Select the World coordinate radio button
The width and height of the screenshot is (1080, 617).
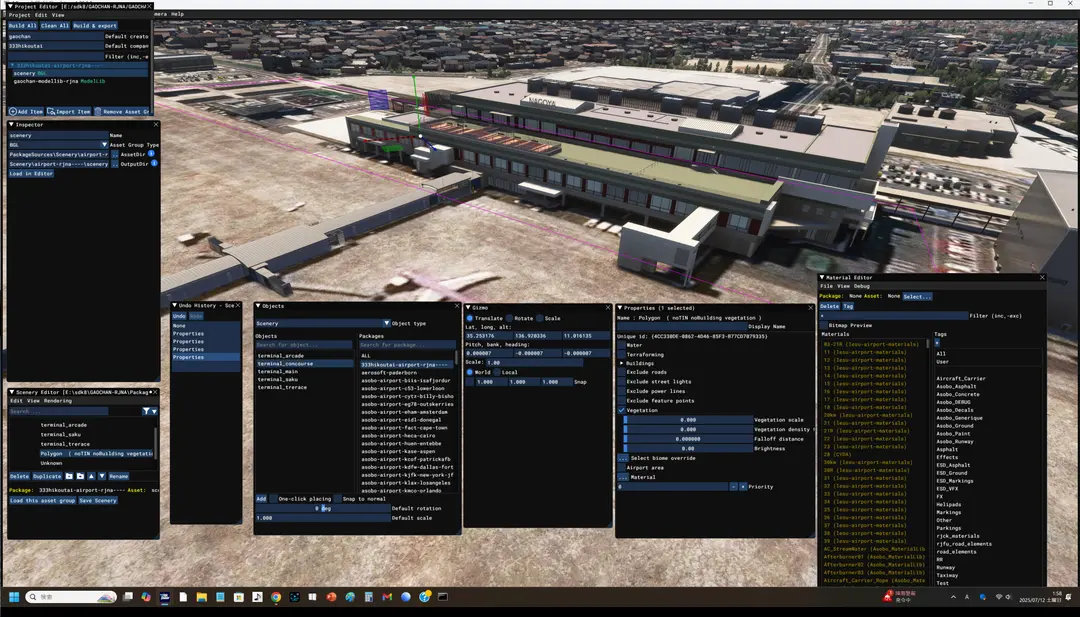[470, 372]
